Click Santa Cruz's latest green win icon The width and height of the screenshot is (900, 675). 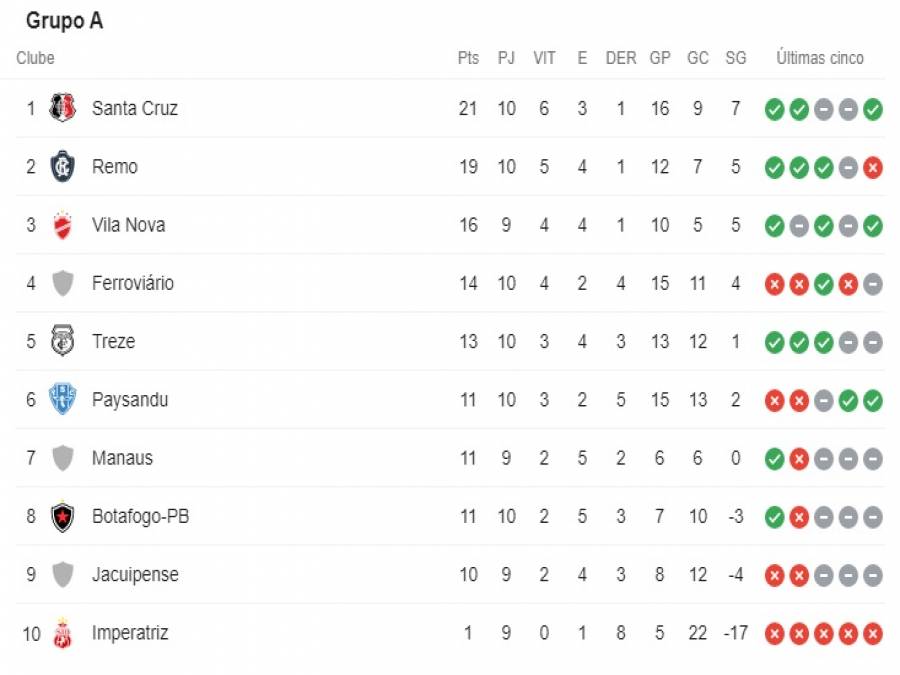(872, 109)
